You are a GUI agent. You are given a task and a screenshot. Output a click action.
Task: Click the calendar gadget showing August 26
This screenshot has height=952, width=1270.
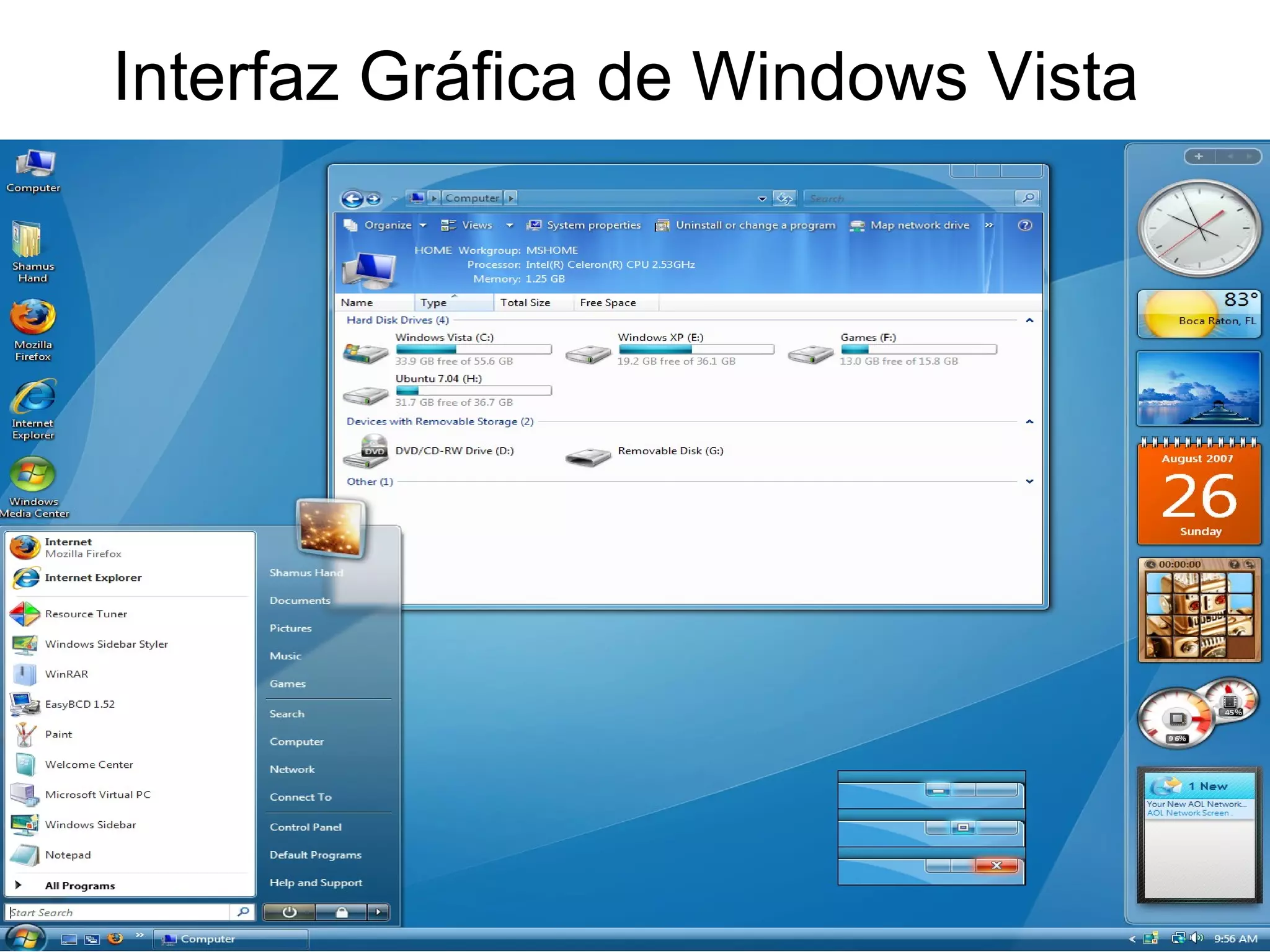pos(1199,493)
